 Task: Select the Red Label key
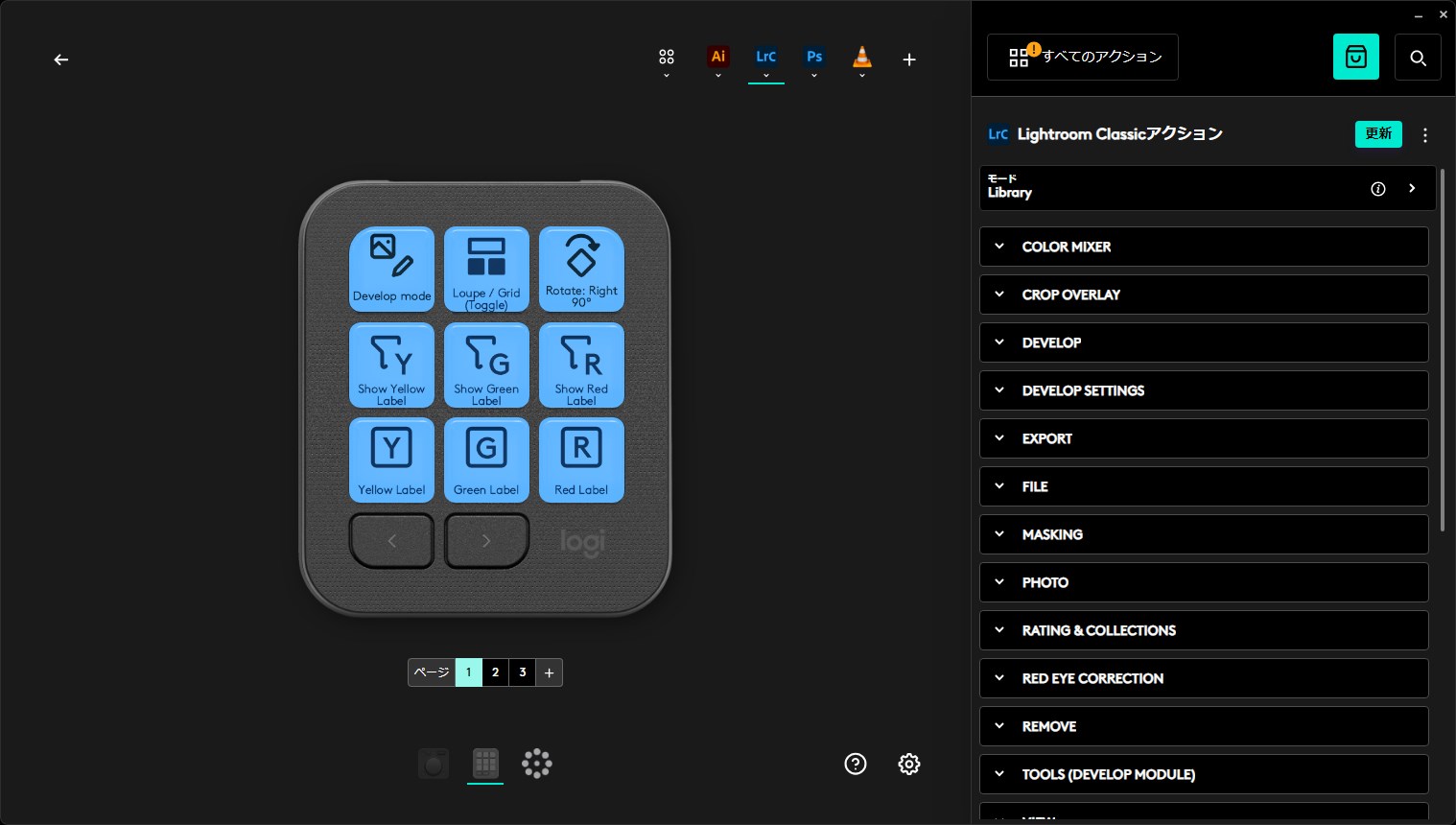tap(581, 460)
